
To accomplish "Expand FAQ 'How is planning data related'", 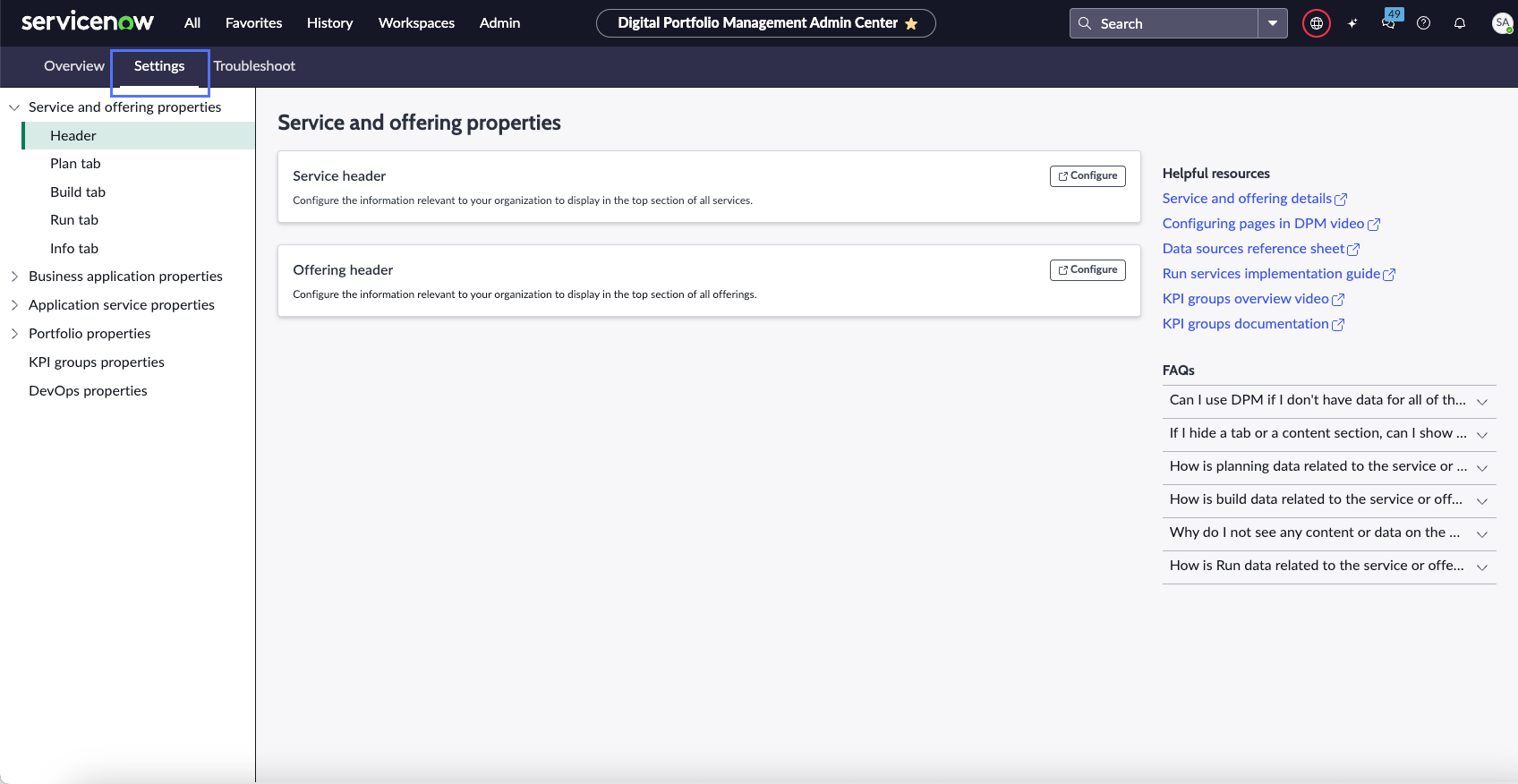I will tap(1329, 467).
